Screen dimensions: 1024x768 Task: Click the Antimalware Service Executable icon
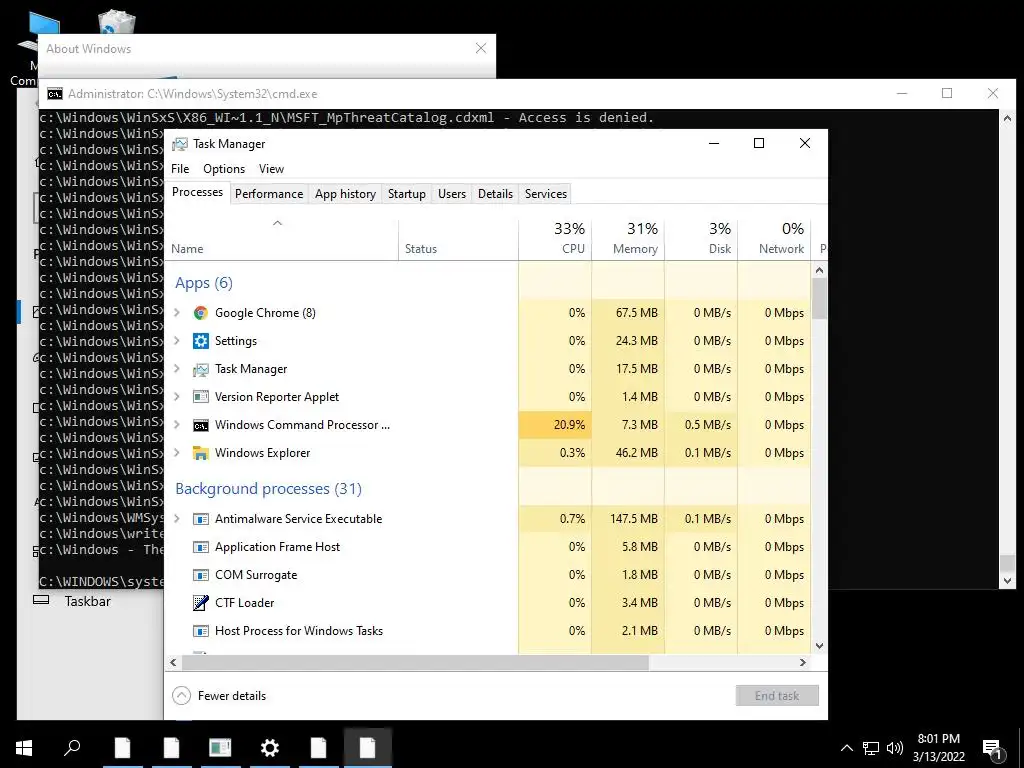tap(200, 519)
